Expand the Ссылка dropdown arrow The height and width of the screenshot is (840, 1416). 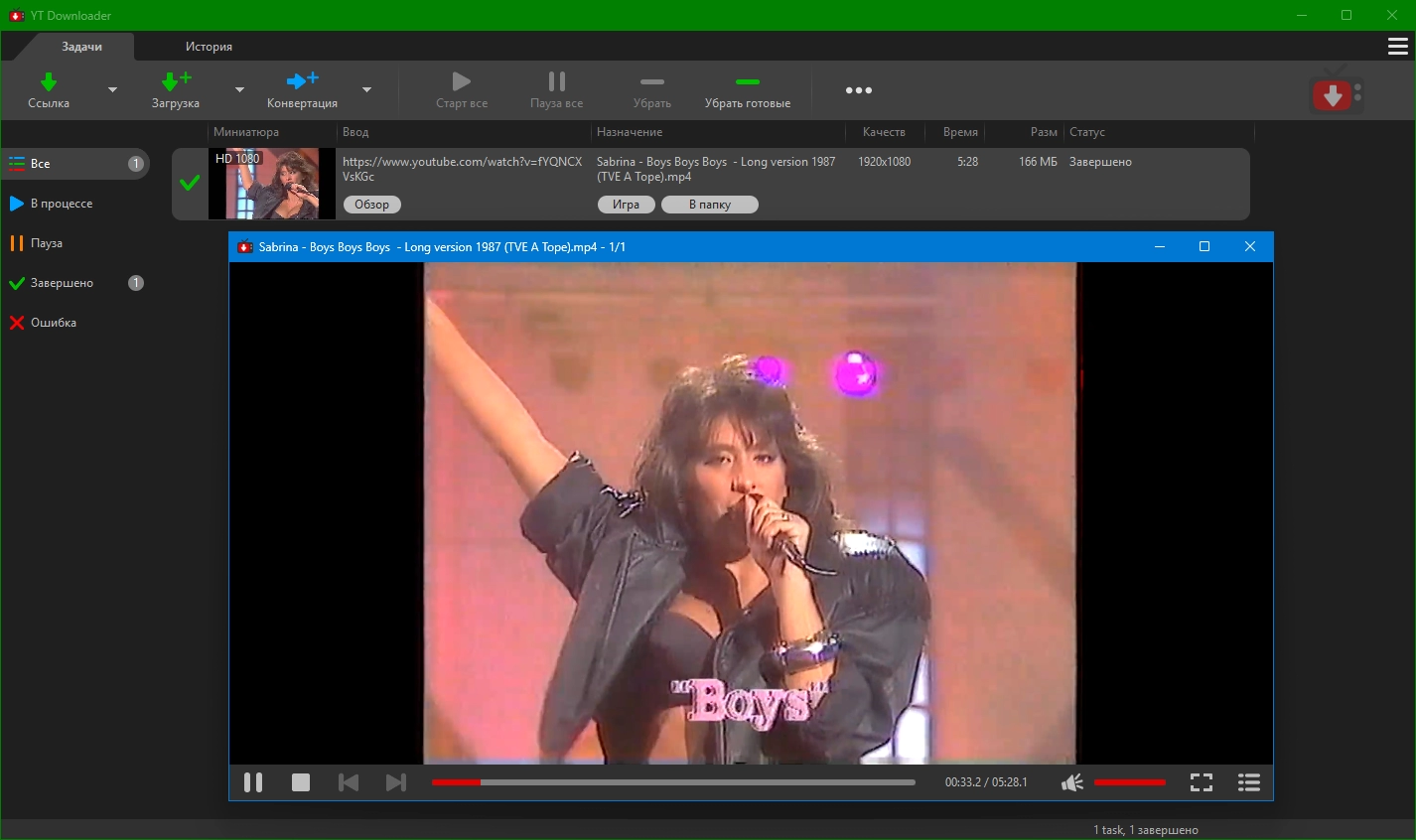pos(112,90)
